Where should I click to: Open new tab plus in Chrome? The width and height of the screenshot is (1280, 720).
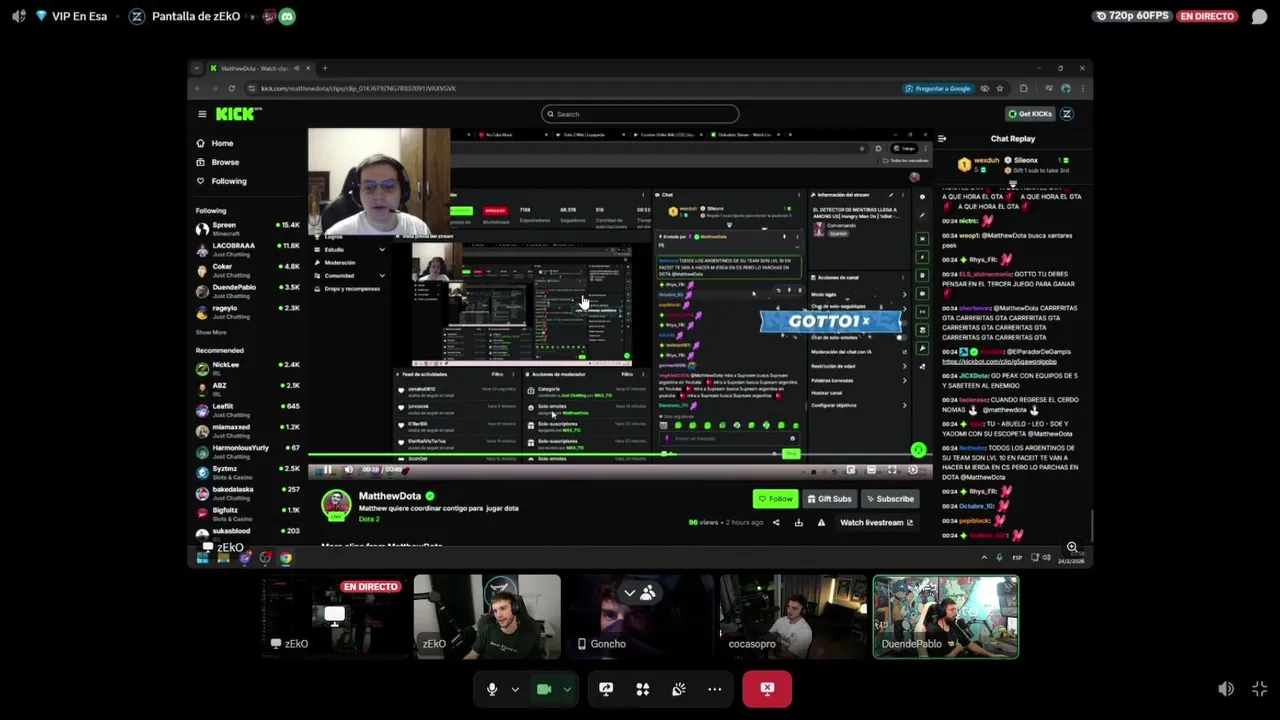click(x=324, y=68)
